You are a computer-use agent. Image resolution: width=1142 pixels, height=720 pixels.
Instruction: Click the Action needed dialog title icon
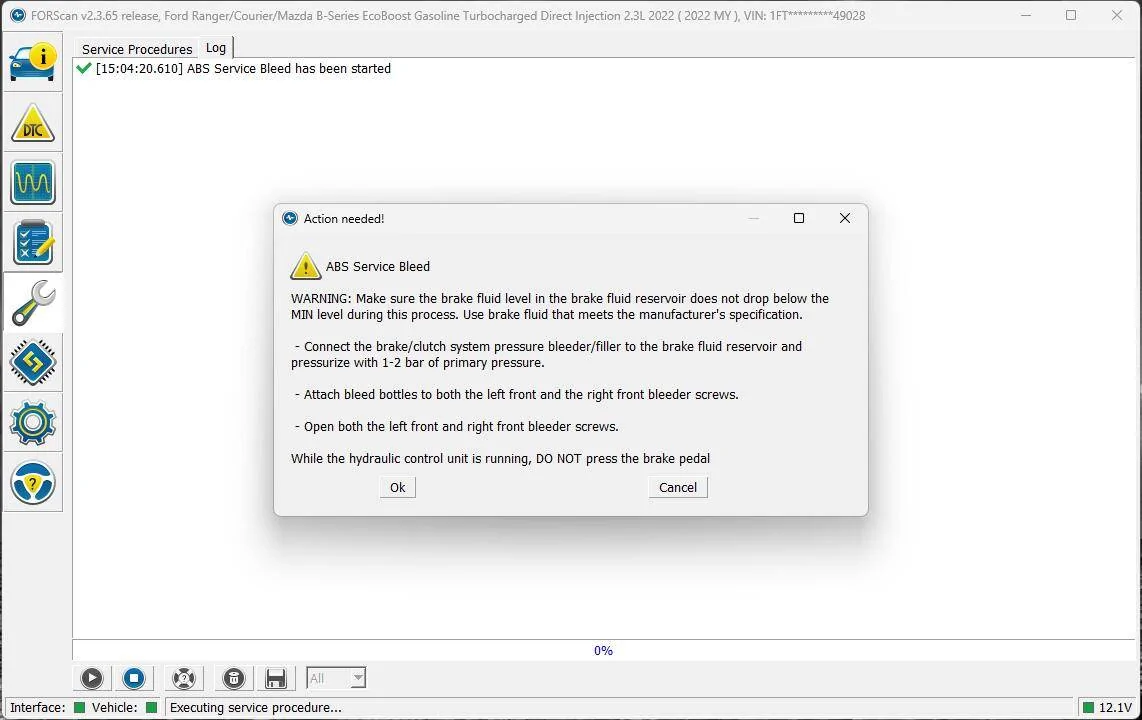290,218
